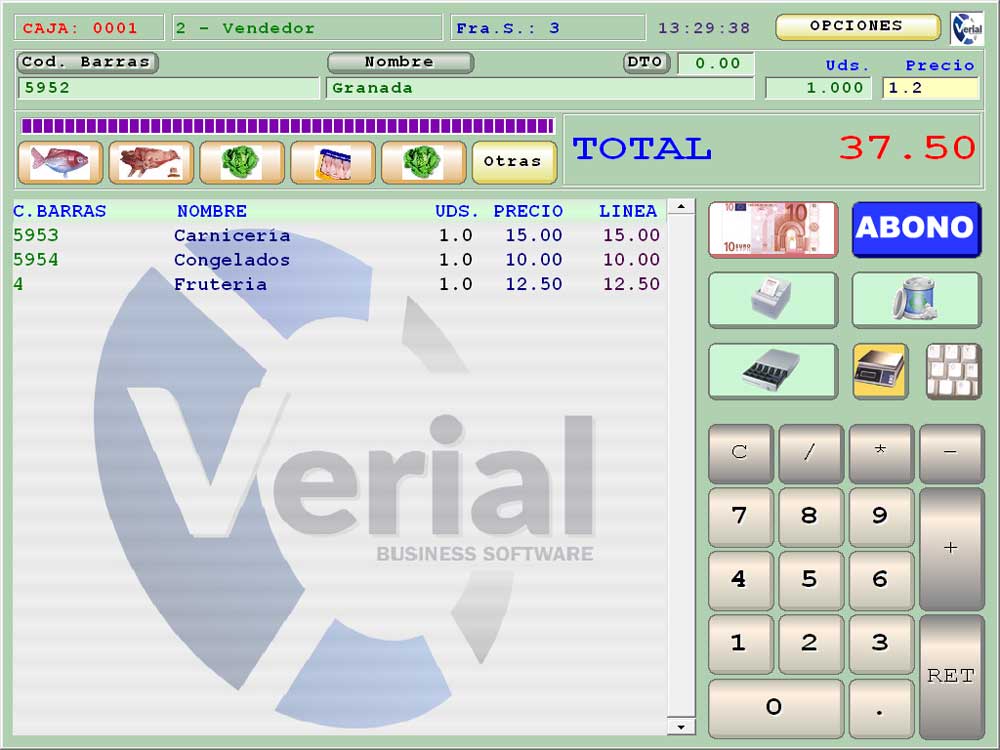
Task: Click the Verial logo icon
Action: tap(966, 28)
